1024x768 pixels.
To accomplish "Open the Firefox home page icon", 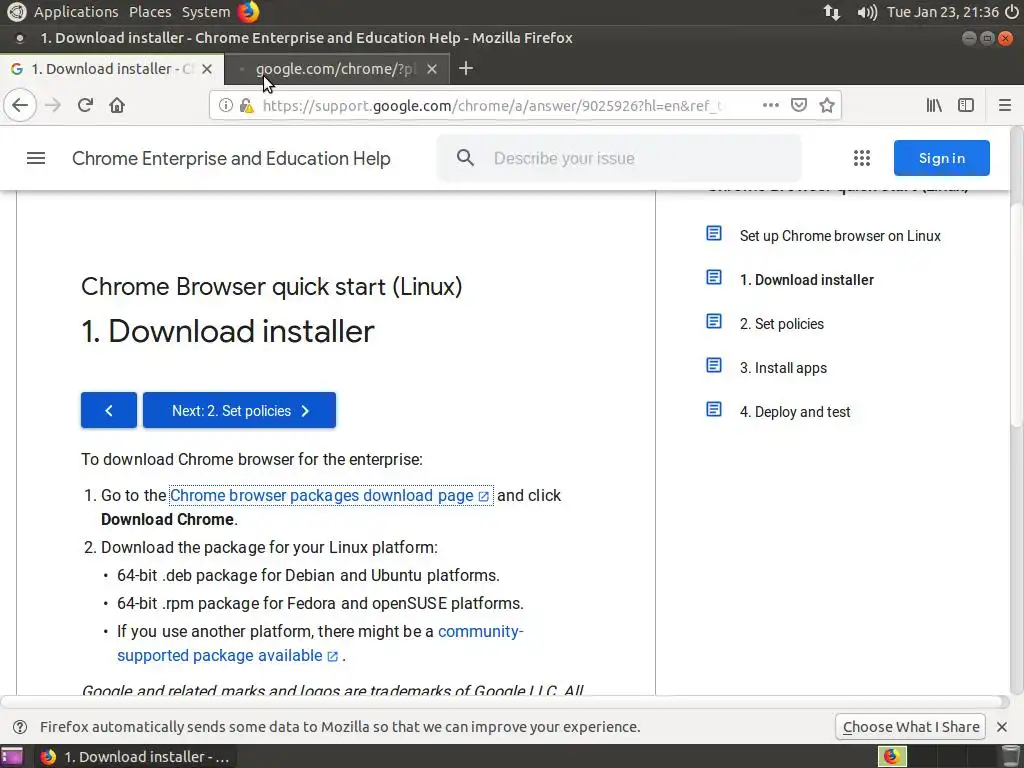I will point(117,105).
